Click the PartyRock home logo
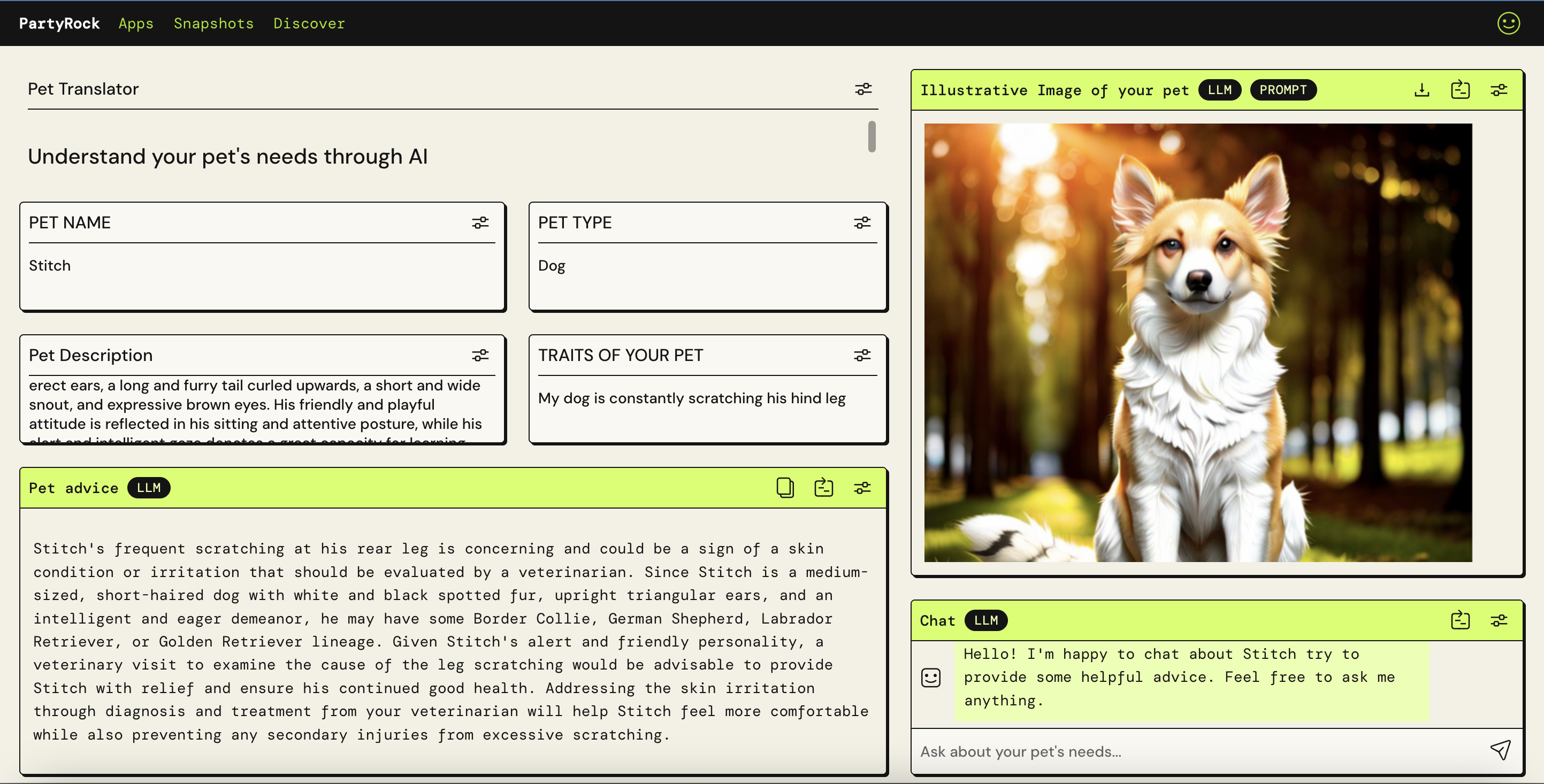The width and height of the screenshot is (1544, 784). point(59,24)
